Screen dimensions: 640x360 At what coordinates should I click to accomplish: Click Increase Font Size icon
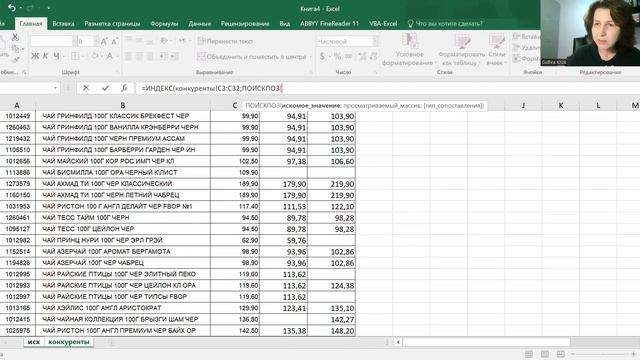pos(104,41)
